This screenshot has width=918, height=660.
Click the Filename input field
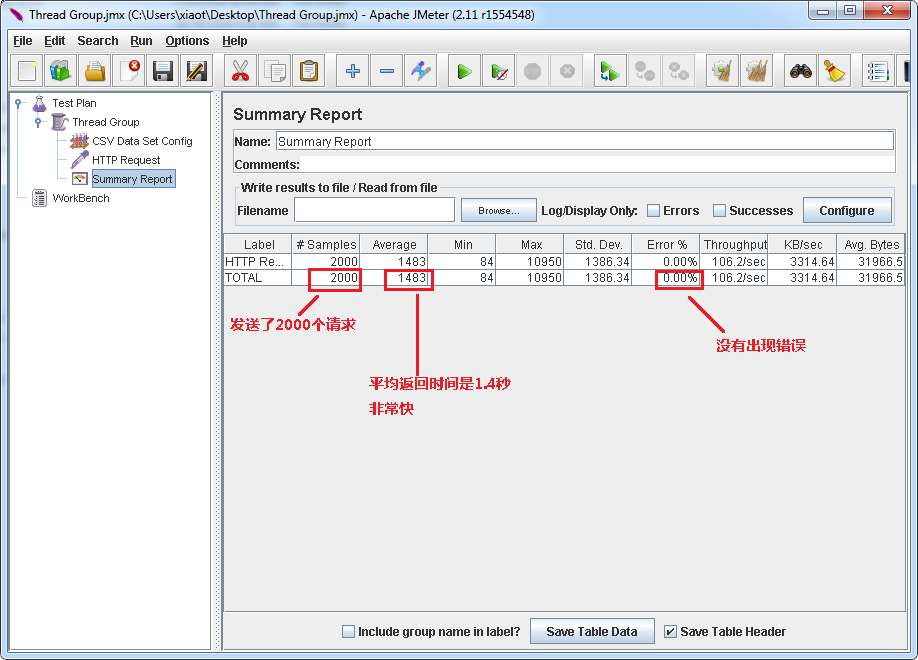click(x=374, y=211)
